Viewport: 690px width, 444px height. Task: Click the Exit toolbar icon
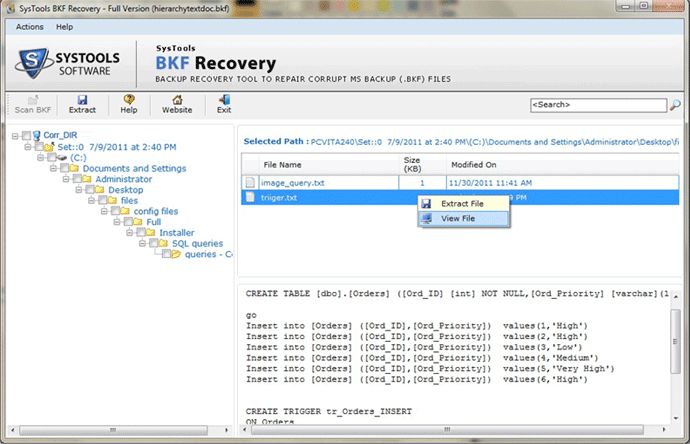click(x=224, y=99)
